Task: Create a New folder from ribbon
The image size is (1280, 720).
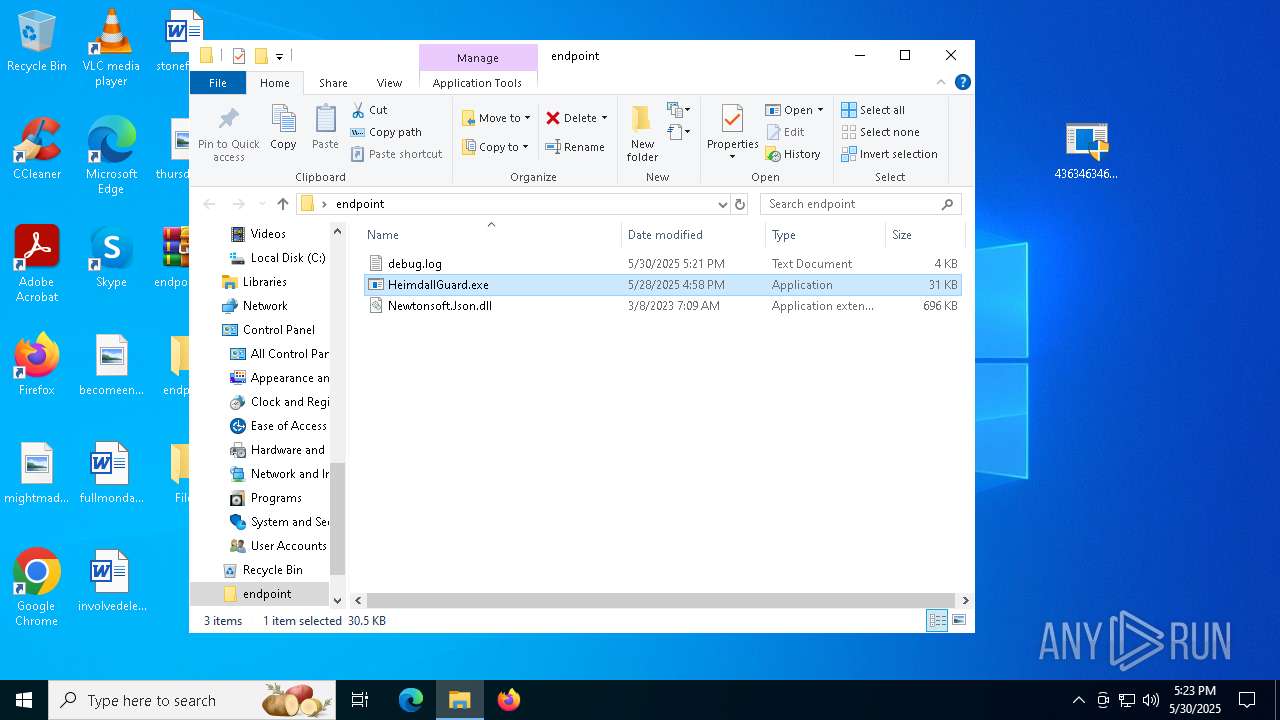Action: coord(642,133)
